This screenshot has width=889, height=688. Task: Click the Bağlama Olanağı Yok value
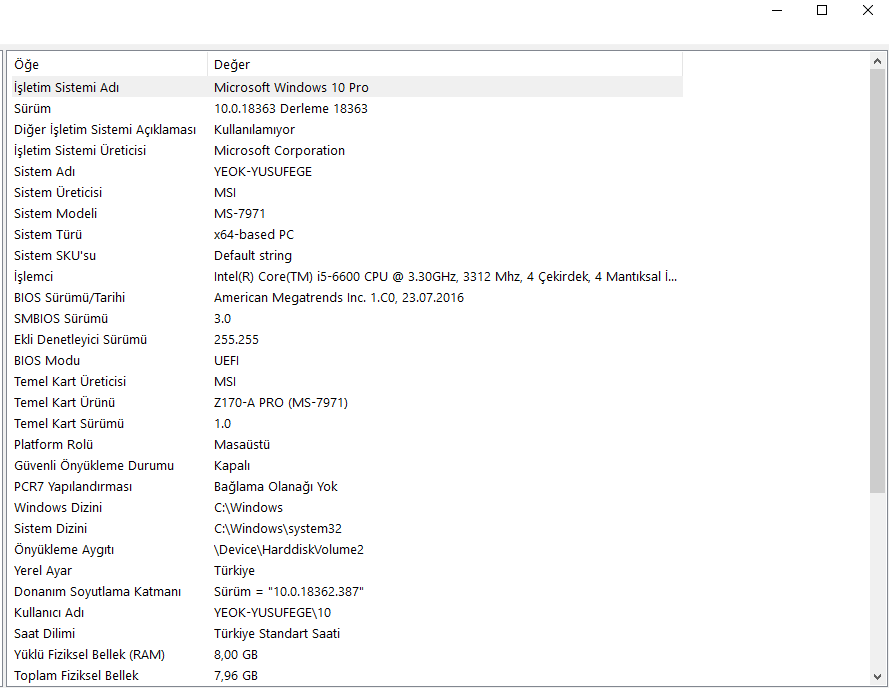coord(276,486)
